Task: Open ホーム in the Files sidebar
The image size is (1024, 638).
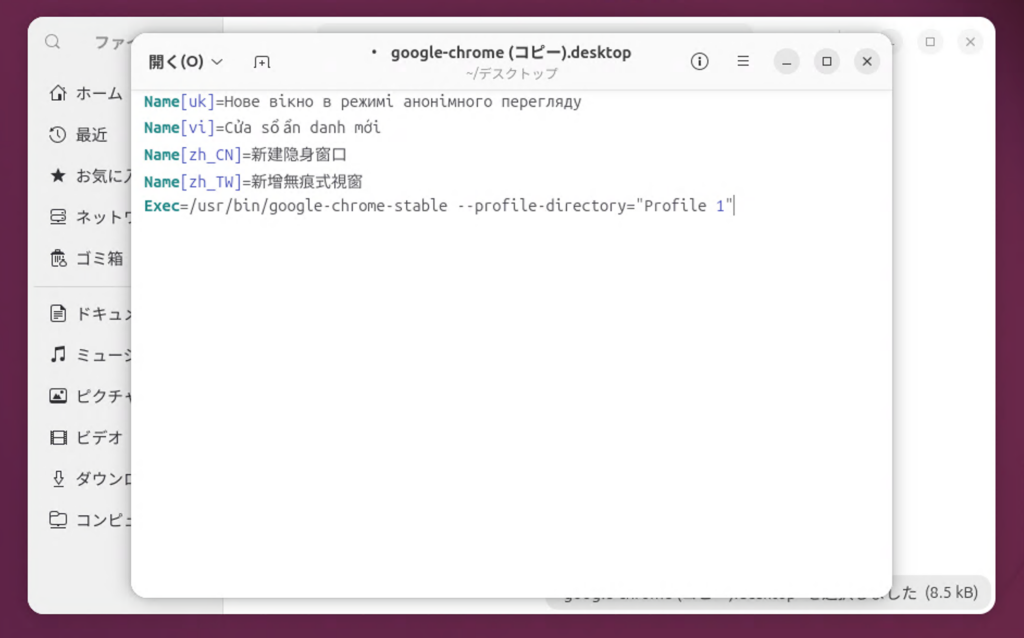Action: click(88, 93)
